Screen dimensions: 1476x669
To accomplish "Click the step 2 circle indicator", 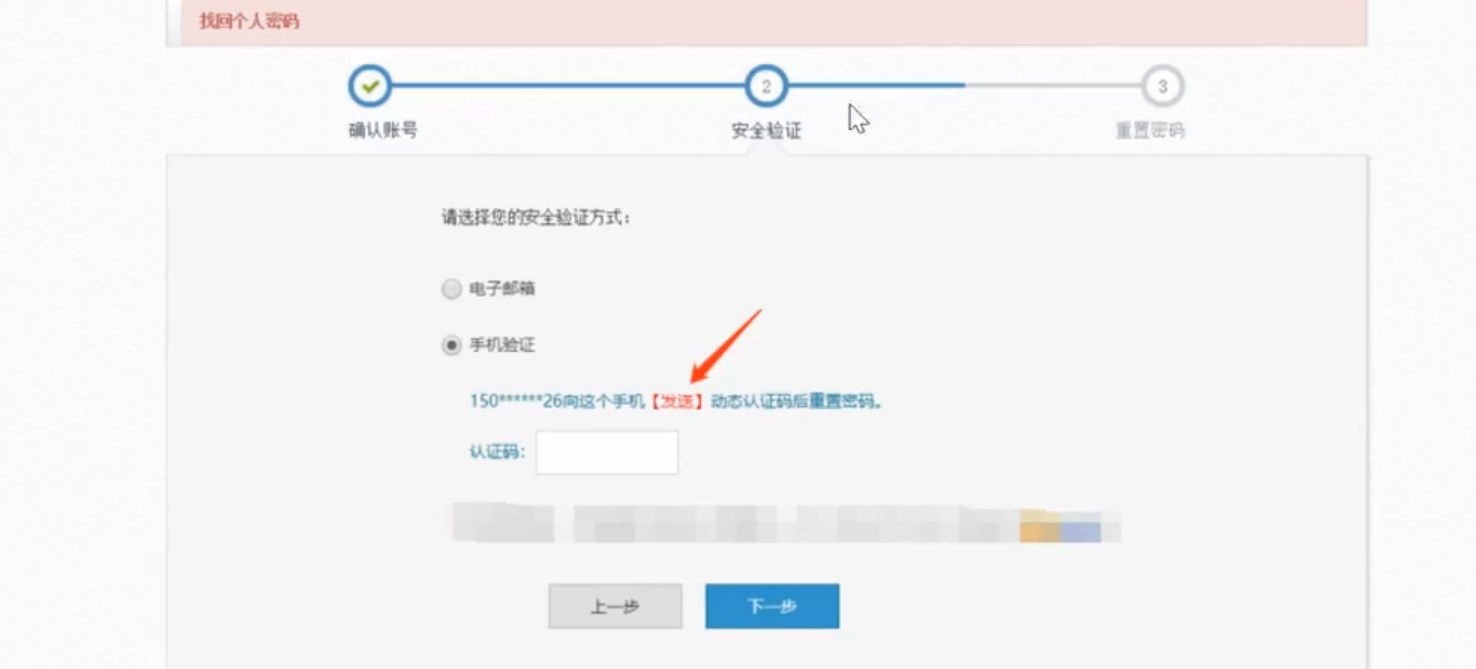I will pos(766,87).
